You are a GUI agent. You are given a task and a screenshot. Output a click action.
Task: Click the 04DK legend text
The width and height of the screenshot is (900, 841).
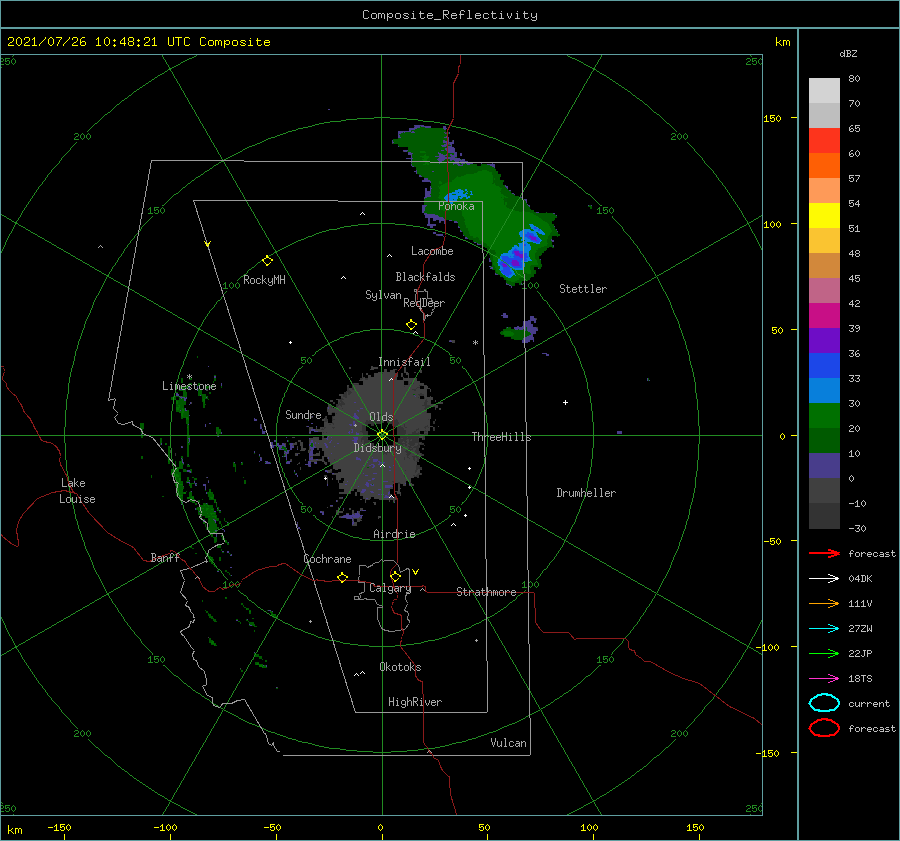coord(860,579)
